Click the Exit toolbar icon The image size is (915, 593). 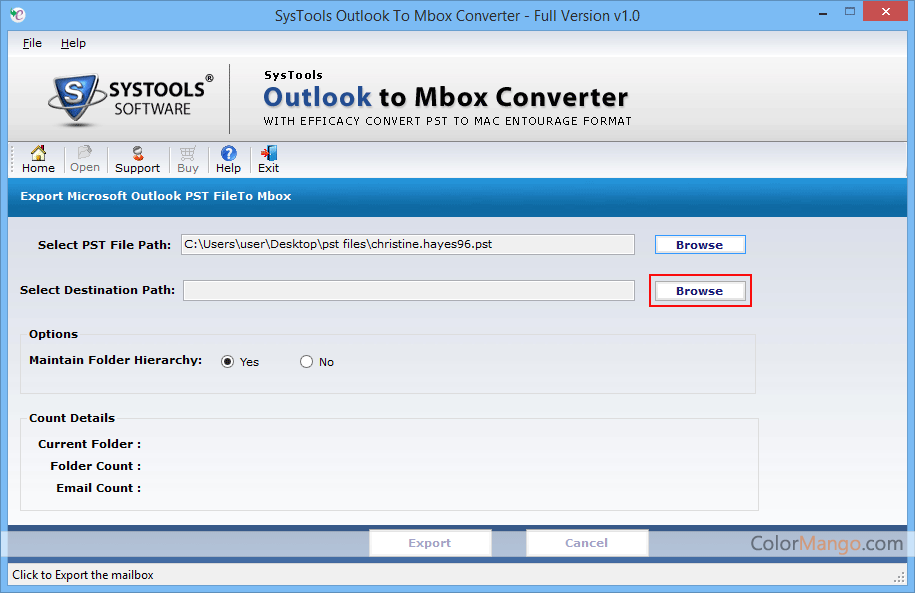tap(268, 159)
